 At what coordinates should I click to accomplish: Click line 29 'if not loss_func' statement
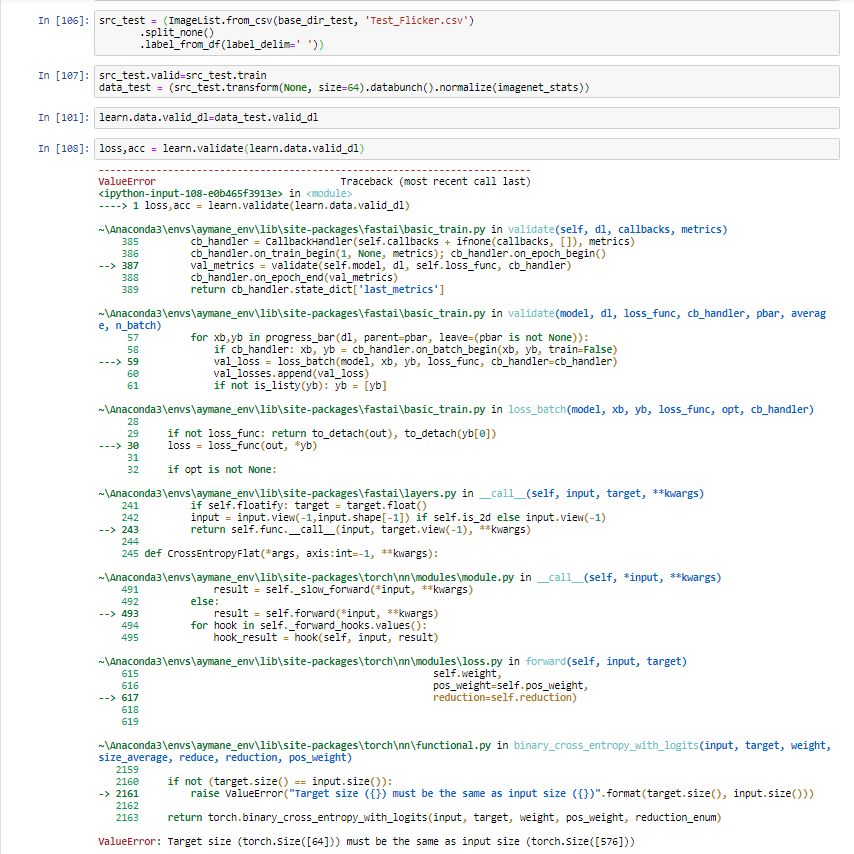click(312, 434)
